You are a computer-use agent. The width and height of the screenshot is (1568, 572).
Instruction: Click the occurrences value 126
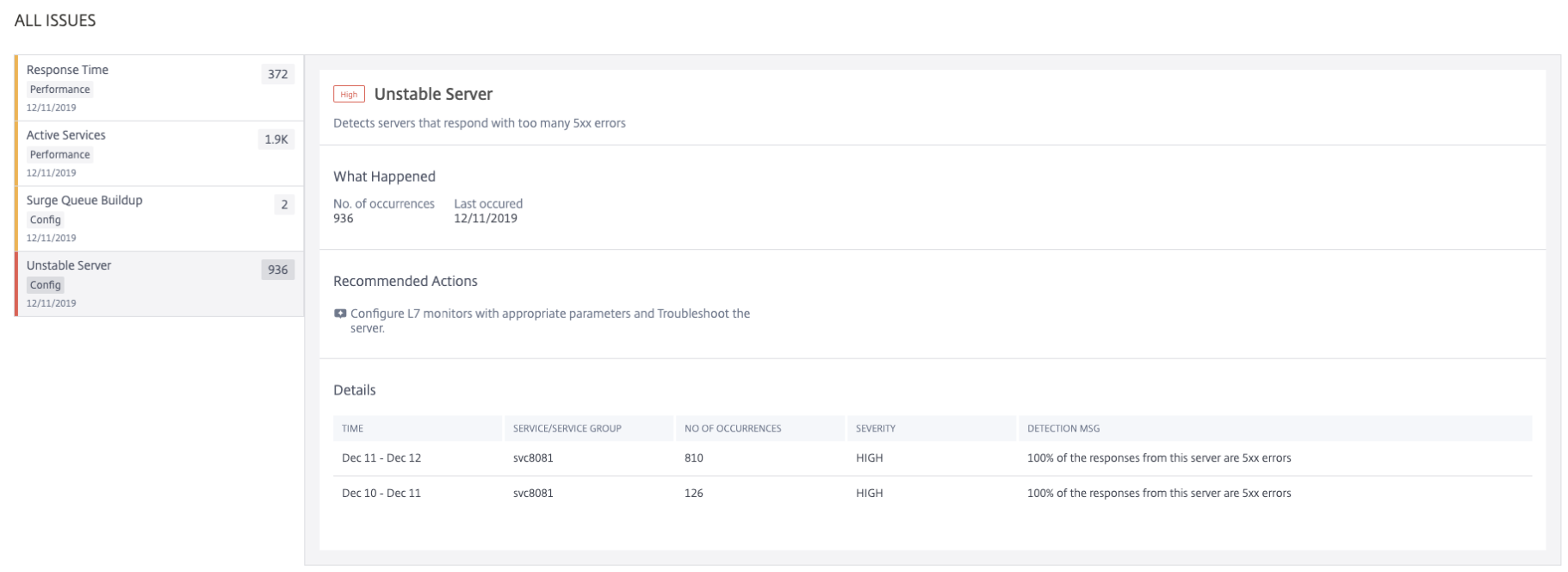tap(694, 494)
